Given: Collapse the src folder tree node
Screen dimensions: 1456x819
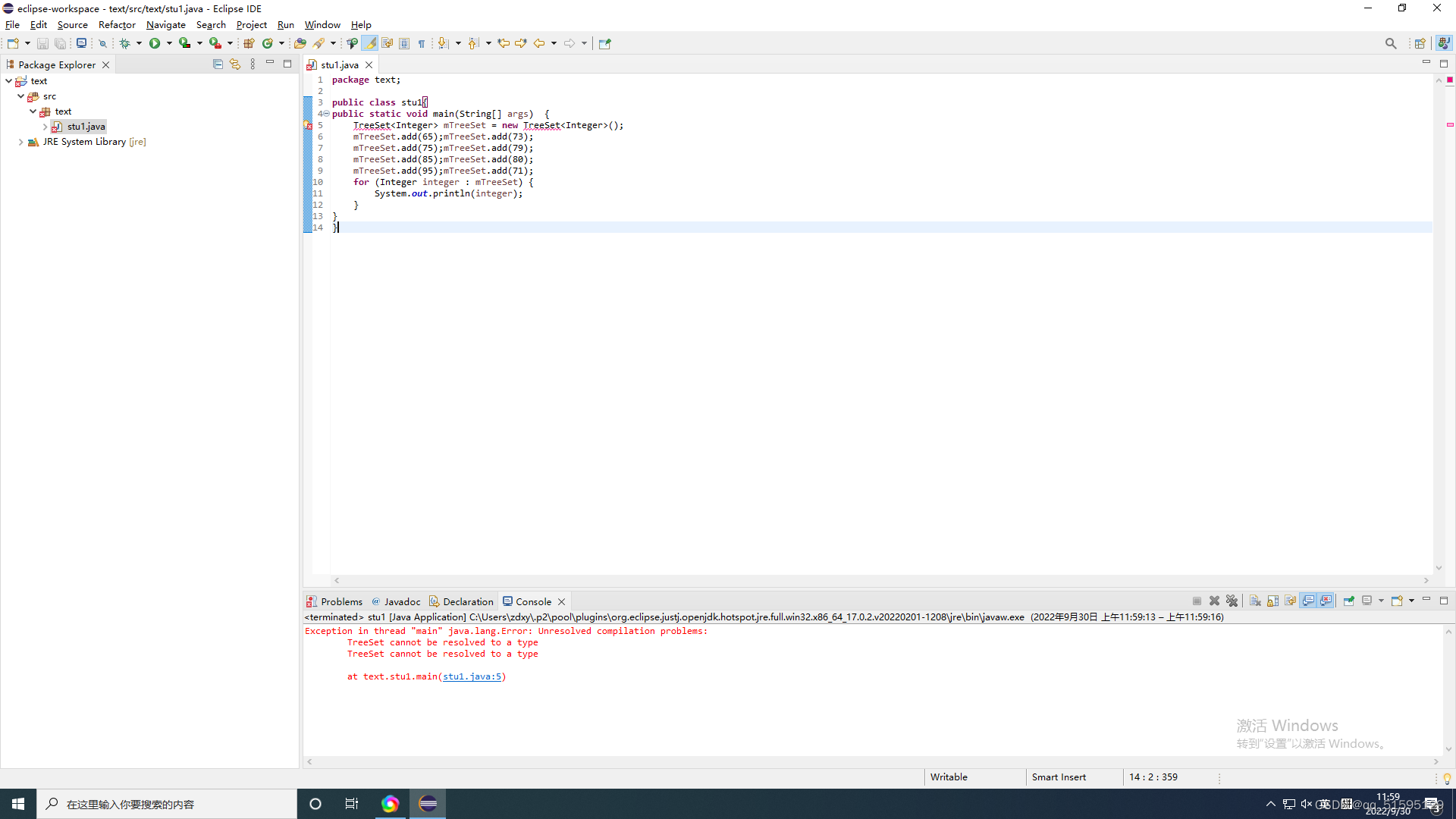Looking at the screenshot, I should (x=20, y=96).
